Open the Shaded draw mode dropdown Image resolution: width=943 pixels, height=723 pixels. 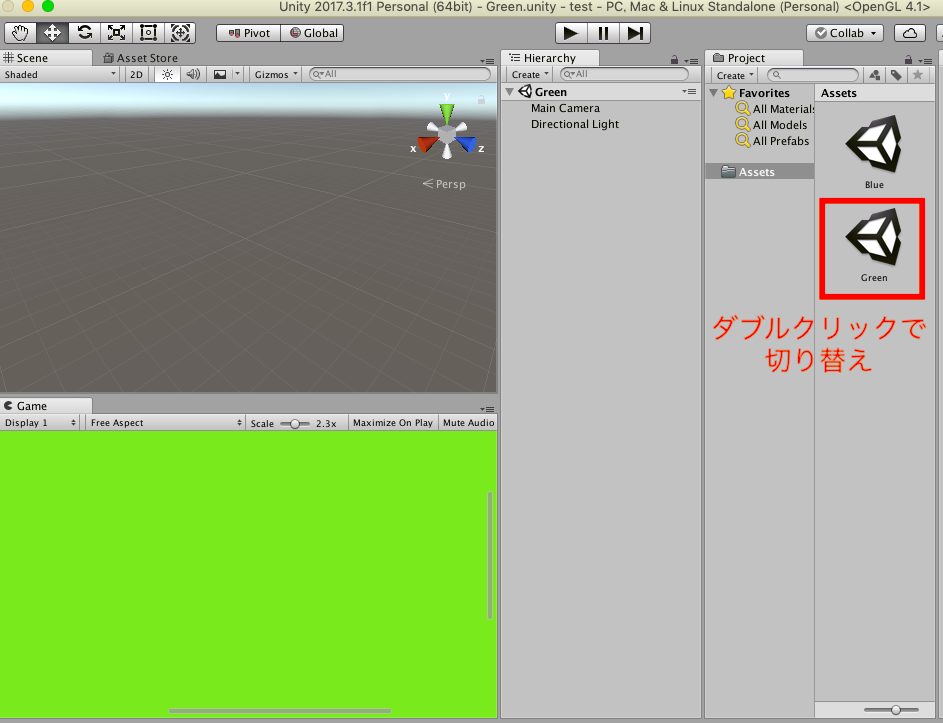tap(60, 75)
